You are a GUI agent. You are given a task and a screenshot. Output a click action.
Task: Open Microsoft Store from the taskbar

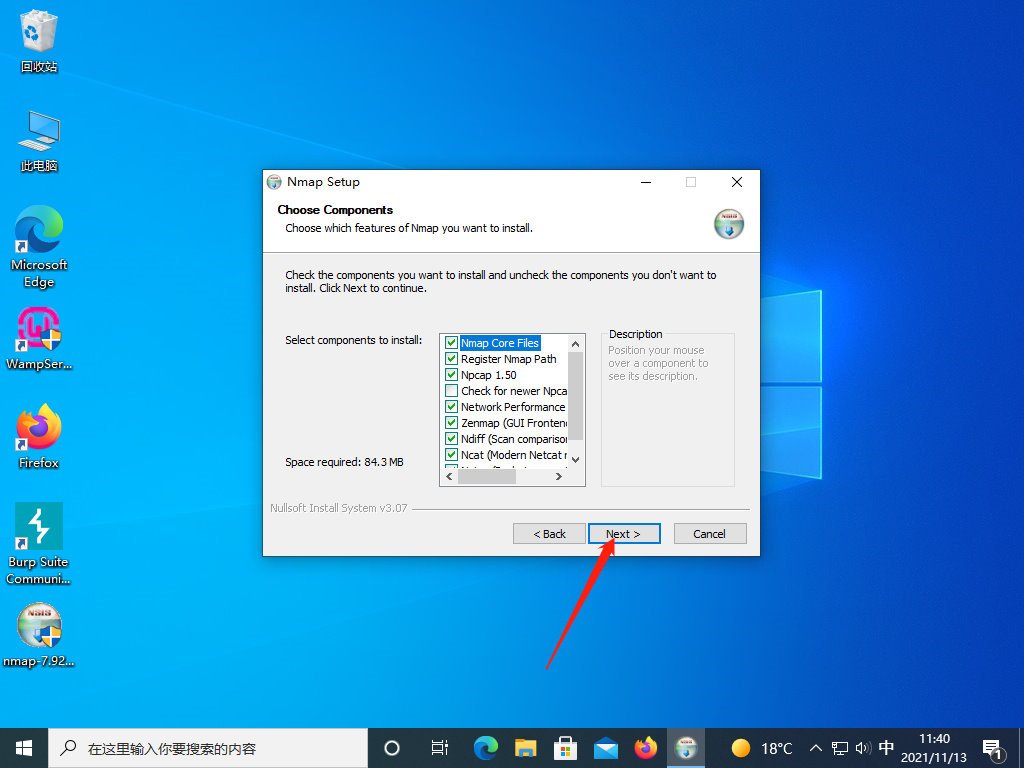pos(565,748)
